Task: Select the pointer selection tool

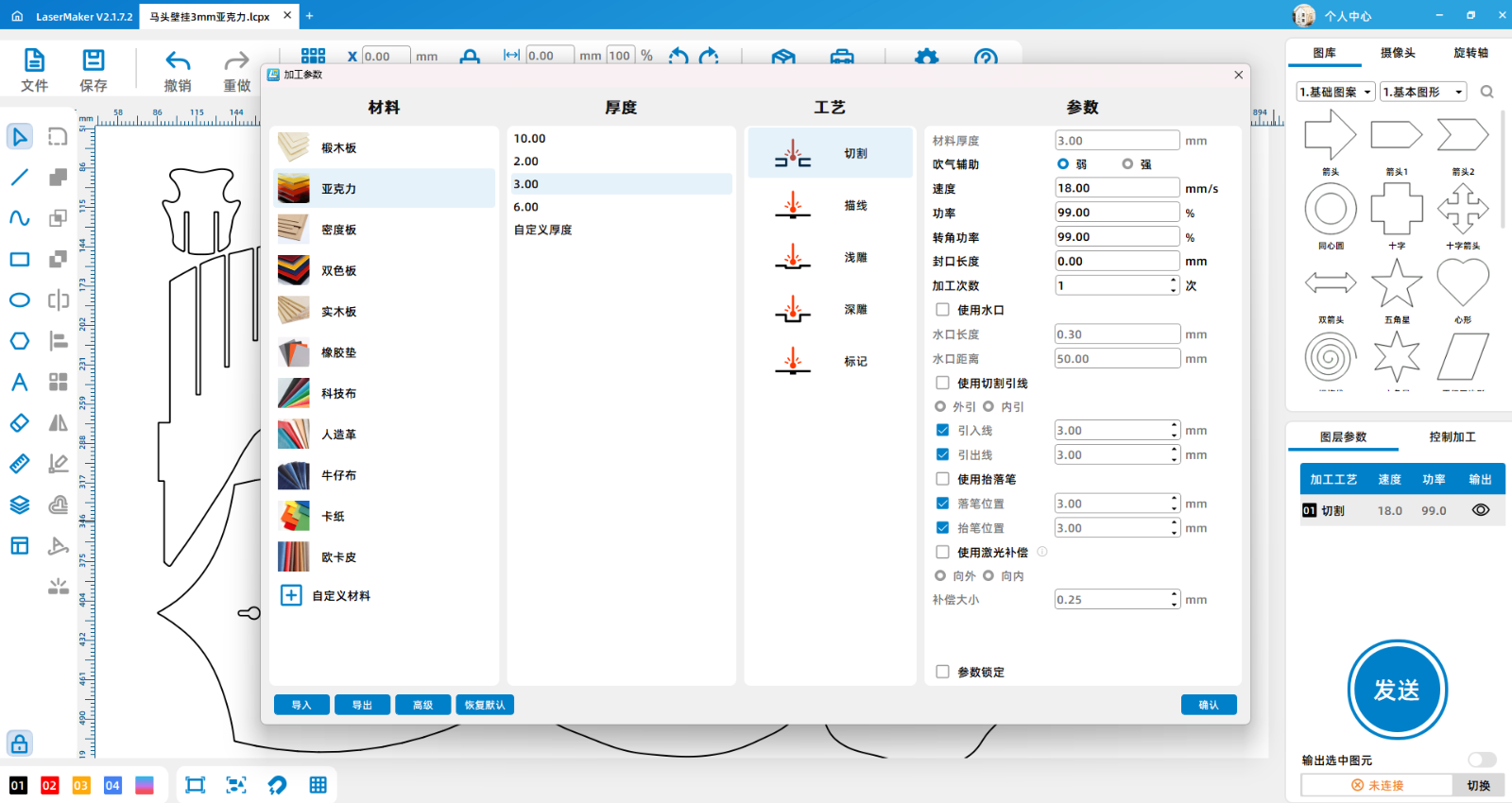Action: 19,136
